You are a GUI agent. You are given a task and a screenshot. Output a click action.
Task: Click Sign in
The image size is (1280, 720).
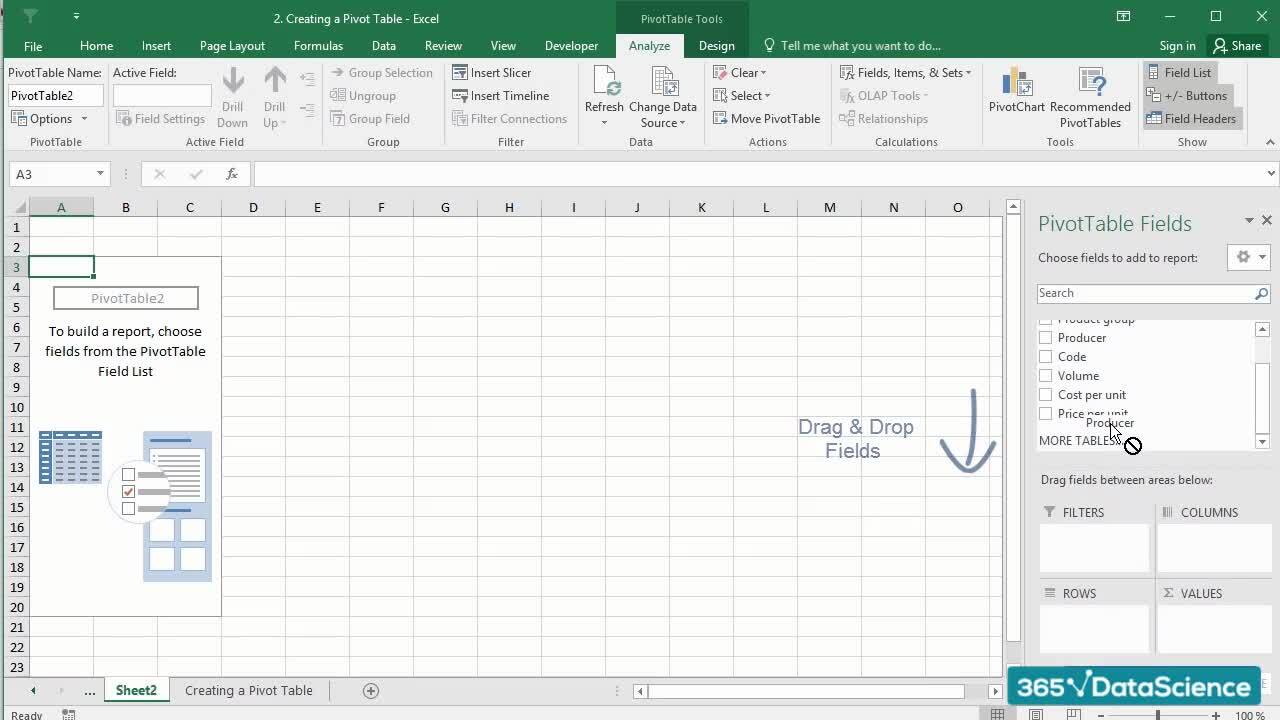[1177, 45]
